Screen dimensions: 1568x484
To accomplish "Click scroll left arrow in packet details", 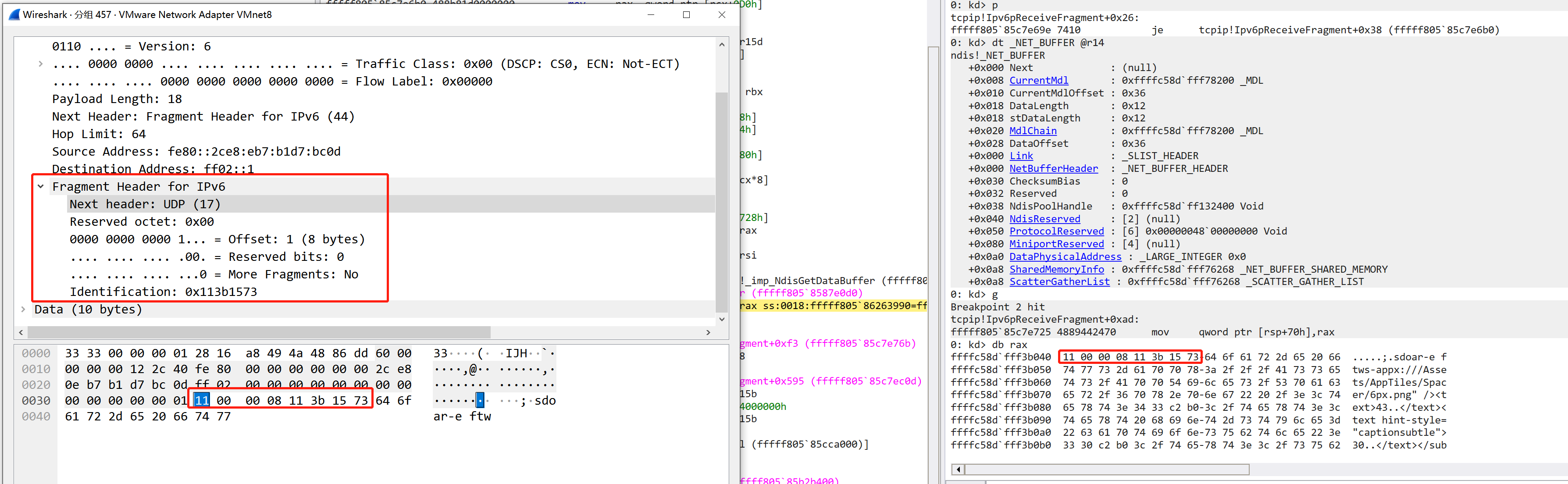I will pyautogui.click(x=21, y=332).
